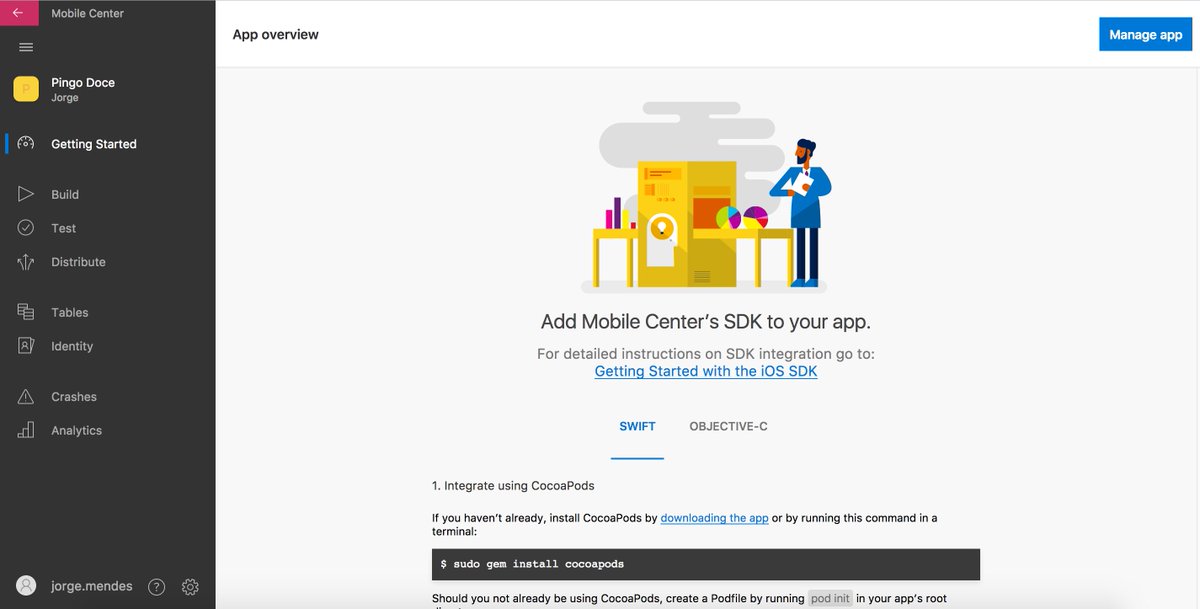Click the 1. Integrate using CocoaPods text
Viewport: 1200px width, 609px height.
pos(513,486)
